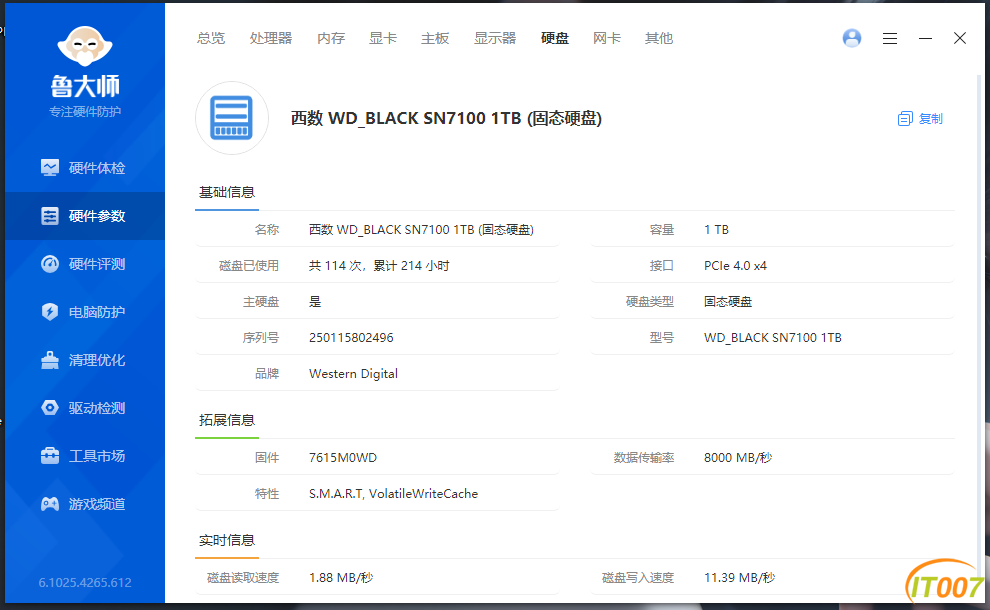Go to 电脑防护 section
The width and height of the screenshot is (990, 610).
pyautogui.click(x=85, y=312)
